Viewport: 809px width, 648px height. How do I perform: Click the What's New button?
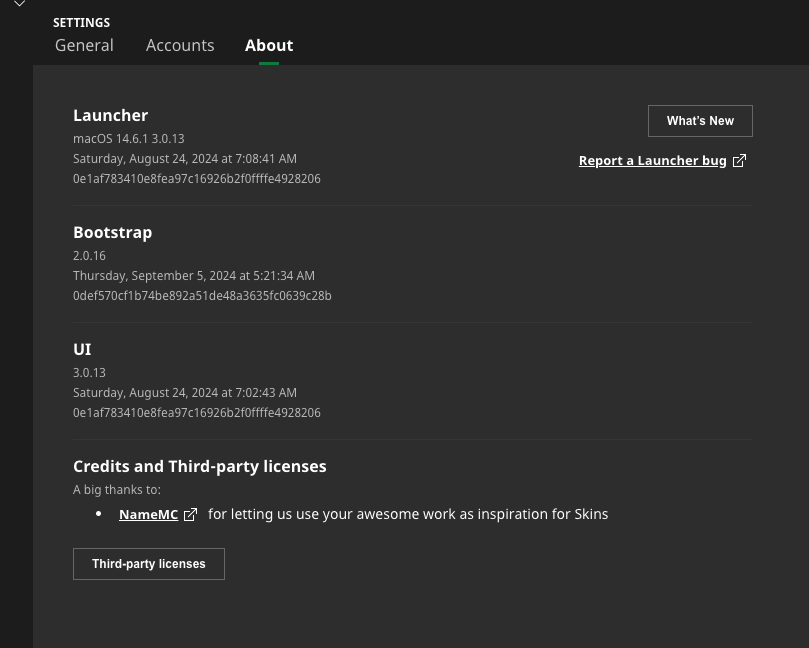tap(700, 121)
